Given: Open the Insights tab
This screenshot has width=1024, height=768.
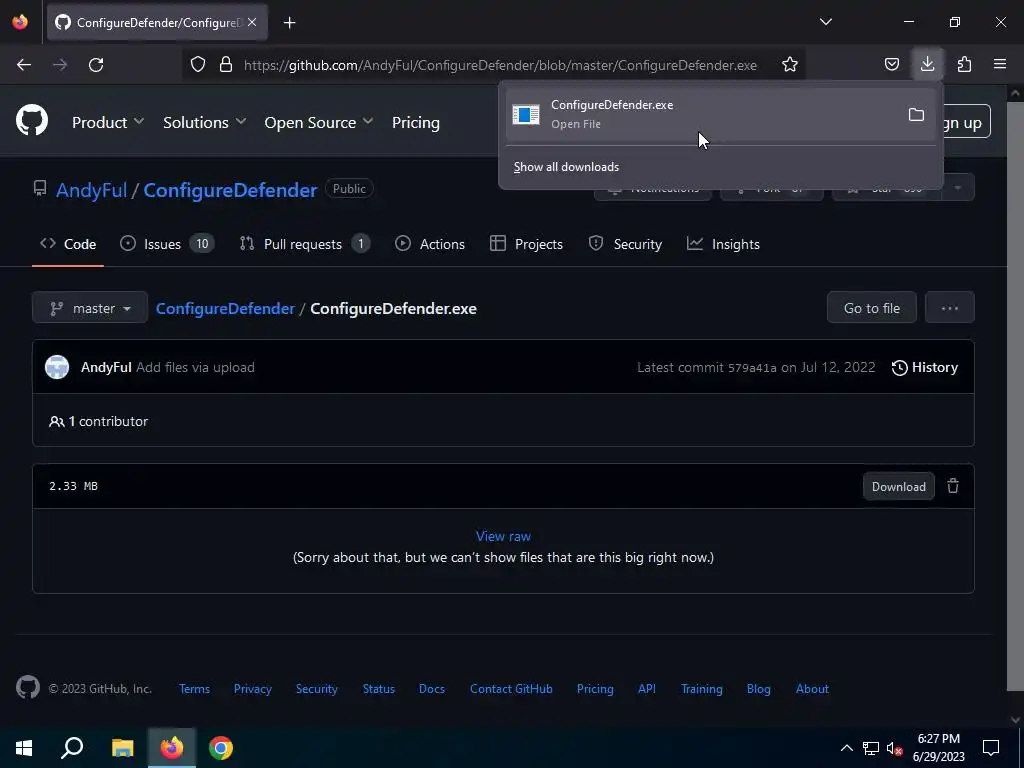Looking at the screenshot, I should [723, 244].
